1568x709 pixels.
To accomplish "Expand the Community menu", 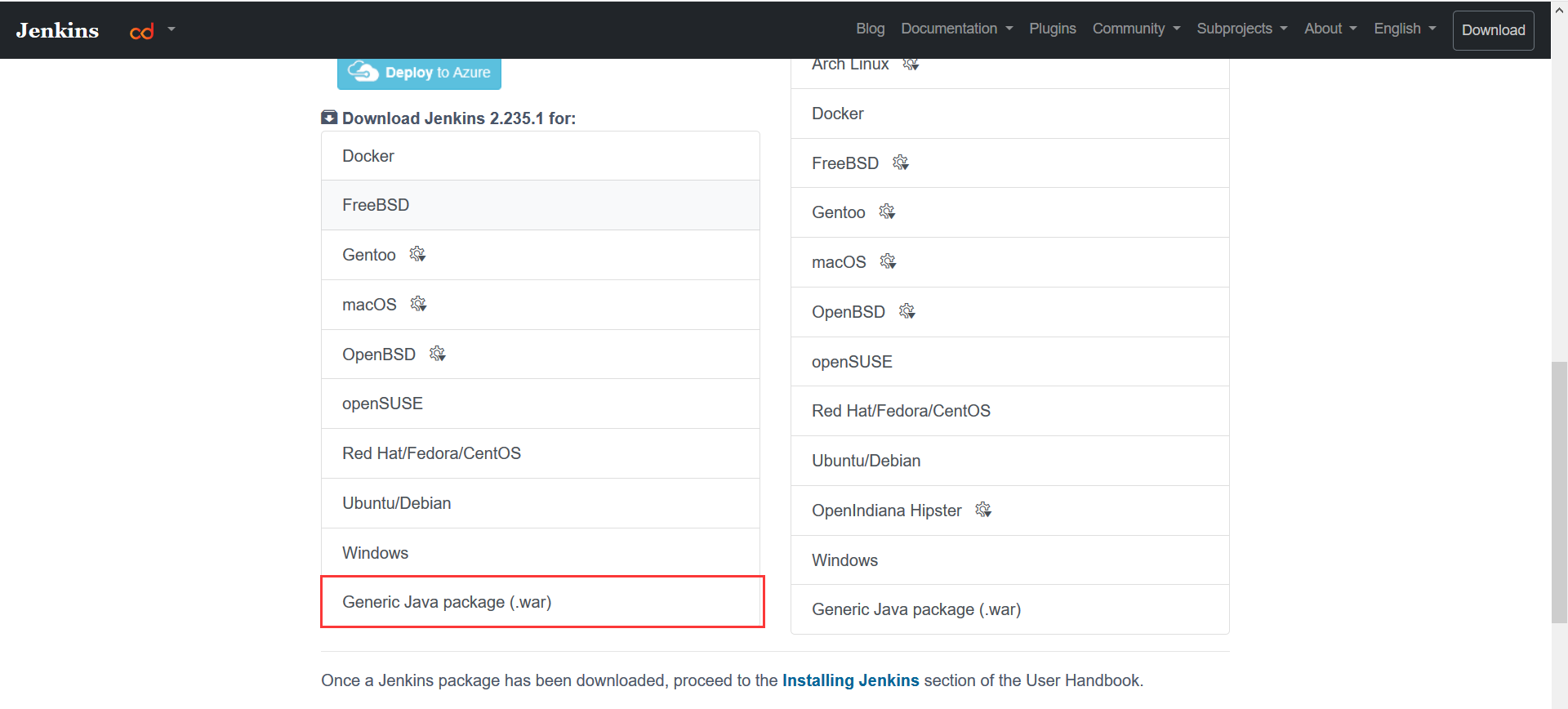I will pos(1137,29).
